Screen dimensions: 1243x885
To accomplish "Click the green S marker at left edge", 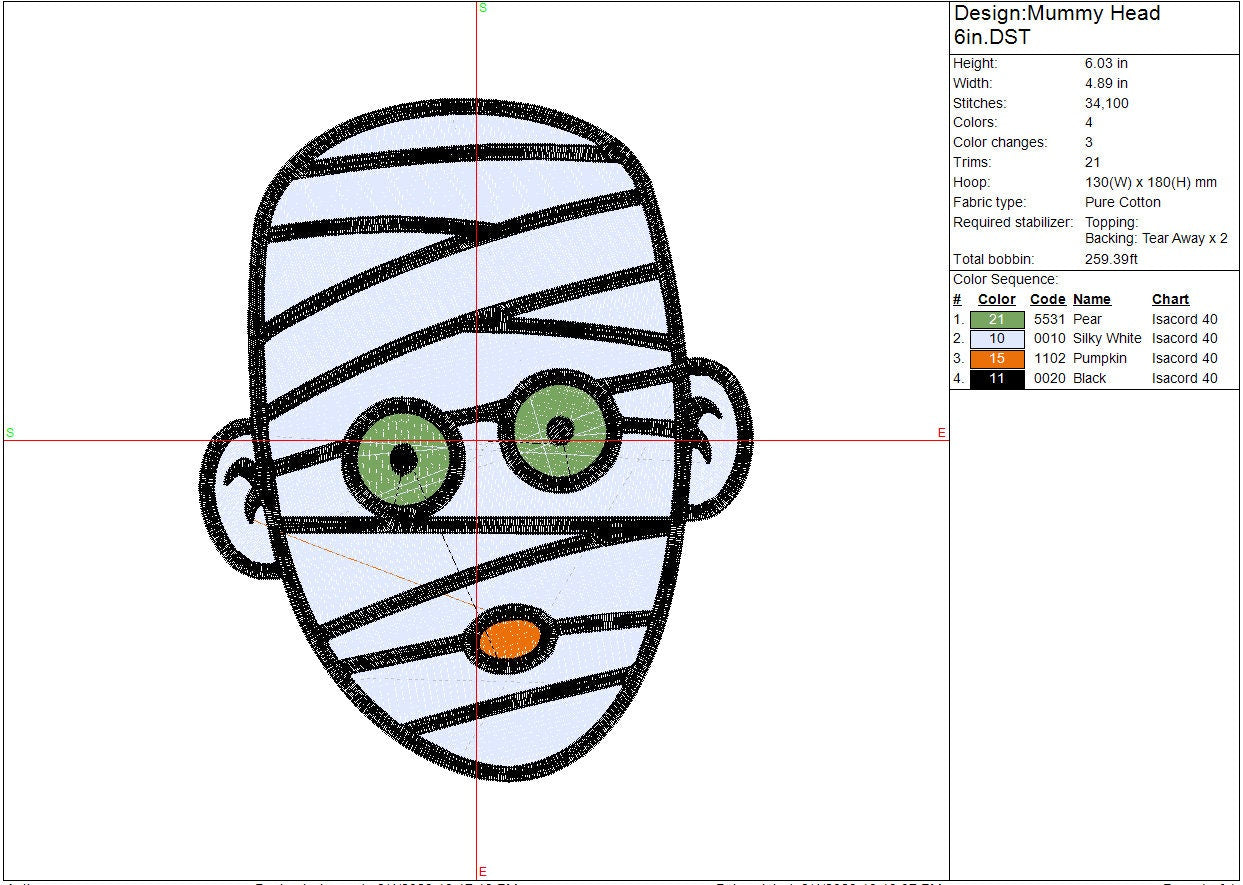I will coord(10,432).
